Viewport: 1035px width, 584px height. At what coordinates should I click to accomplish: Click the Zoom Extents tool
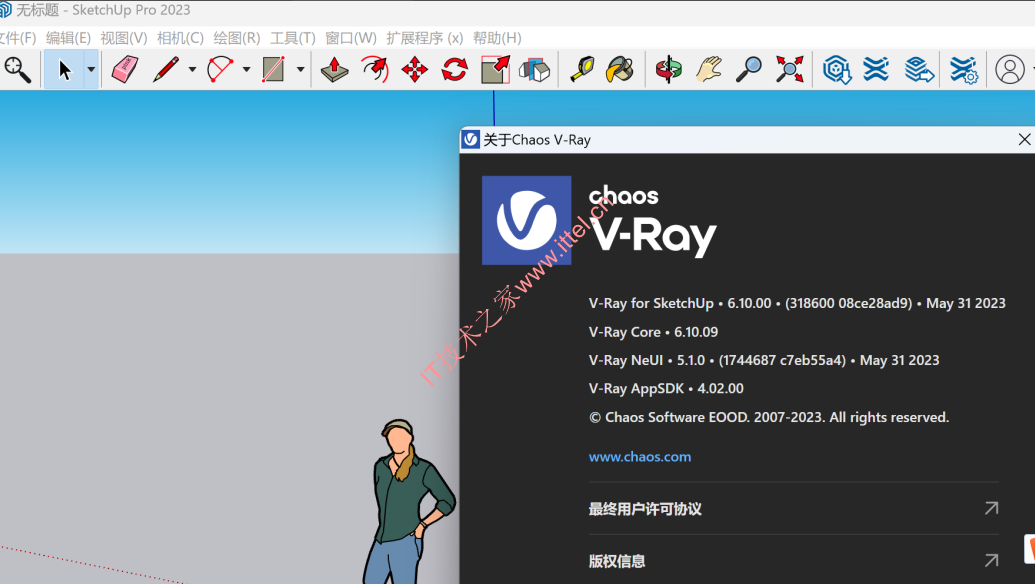(x=789, y=69)
